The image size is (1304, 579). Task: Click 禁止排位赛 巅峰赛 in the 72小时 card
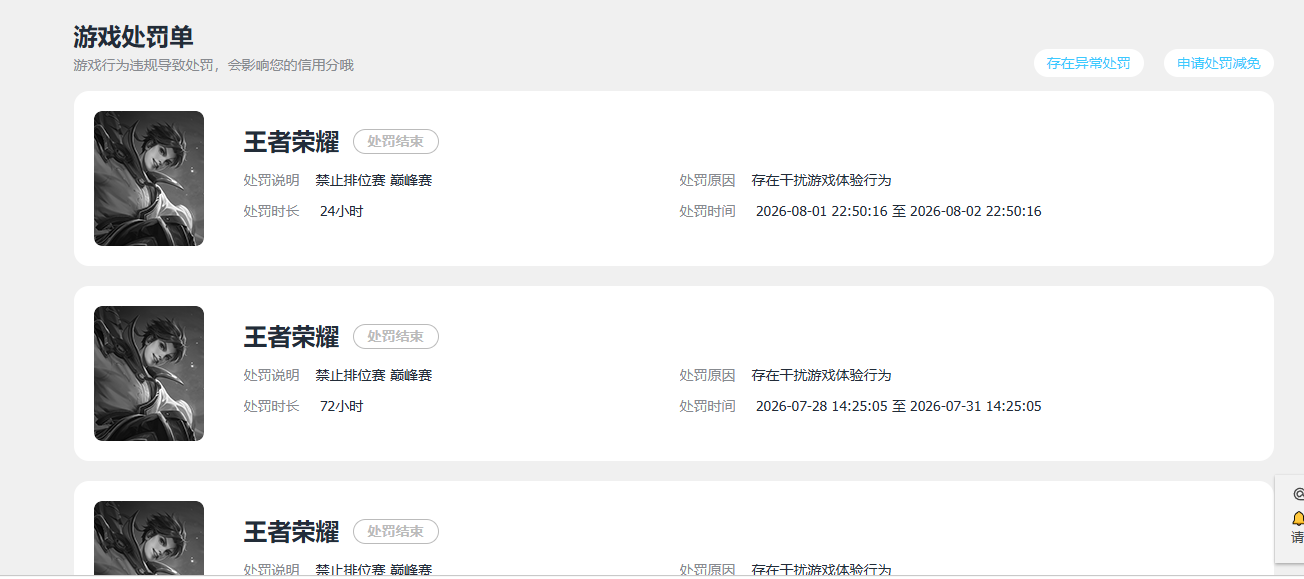(x=374, y=375)
